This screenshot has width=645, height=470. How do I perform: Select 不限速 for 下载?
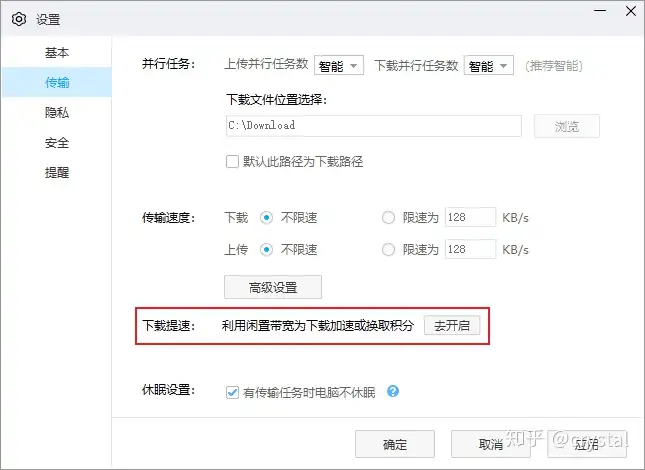[x=266, y=218]
